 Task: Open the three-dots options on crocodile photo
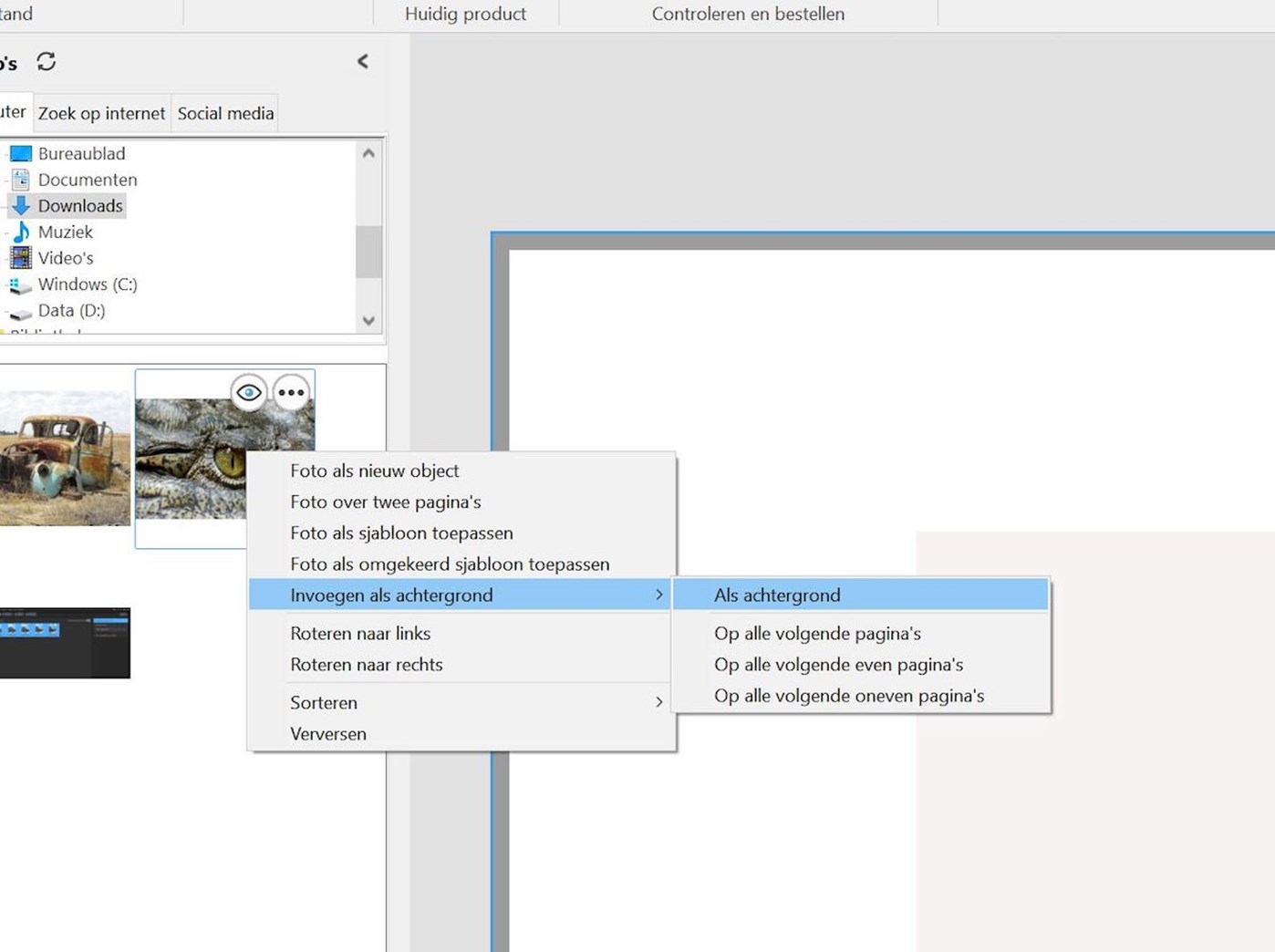click(291, 393)
